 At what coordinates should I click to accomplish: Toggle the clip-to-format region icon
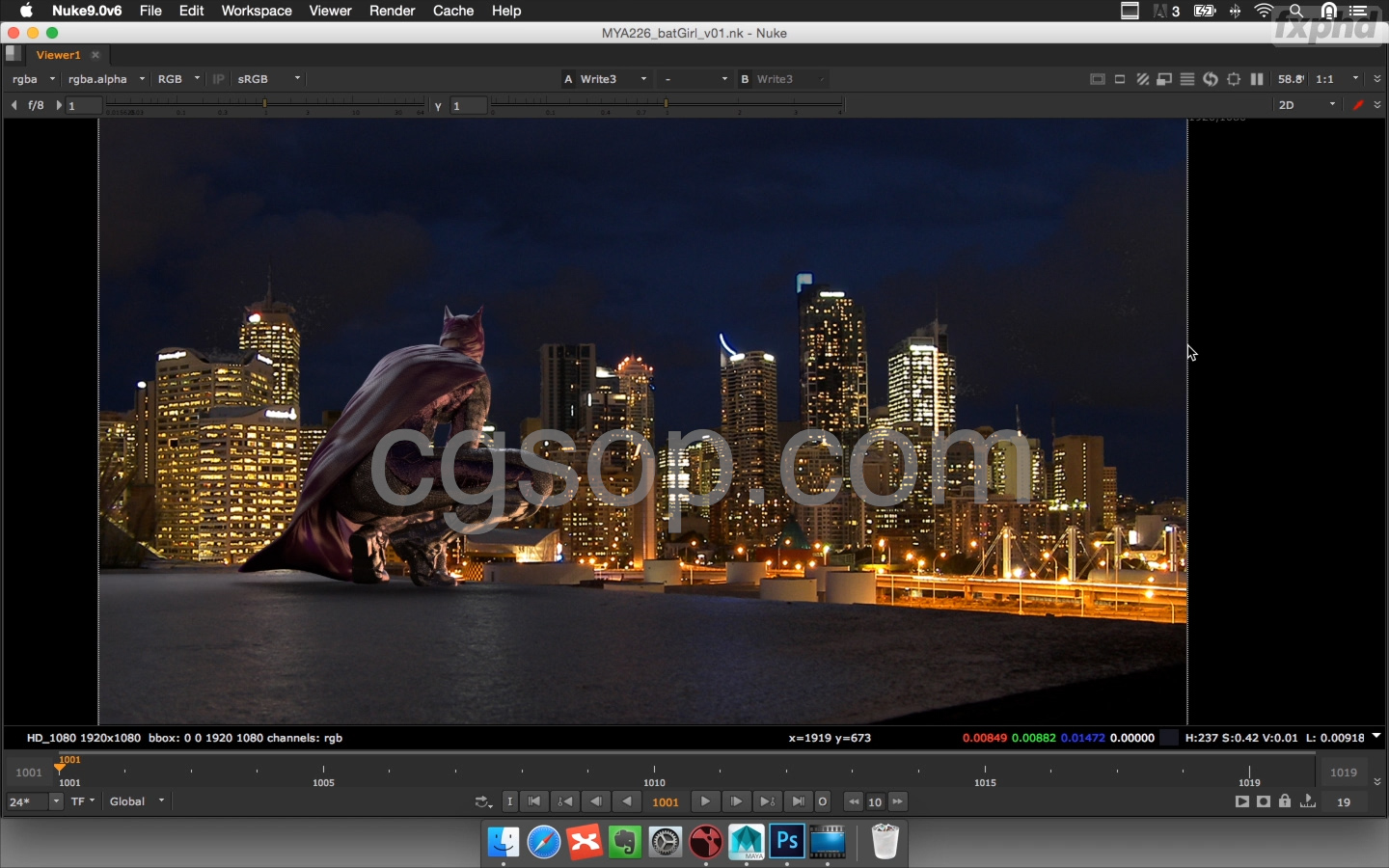[x=1098, y=79]
